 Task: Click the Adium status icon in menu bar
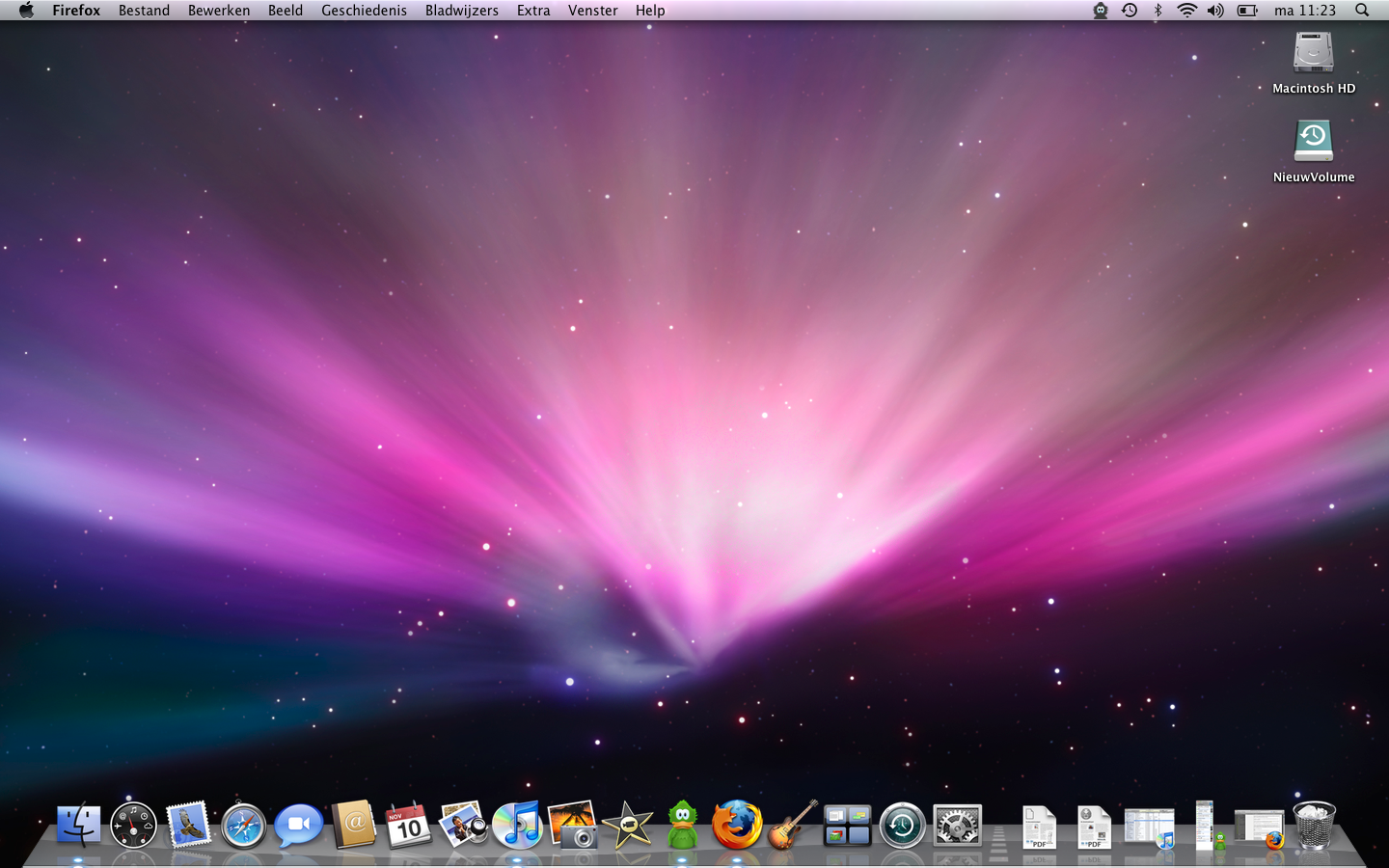click(1101, 11)
